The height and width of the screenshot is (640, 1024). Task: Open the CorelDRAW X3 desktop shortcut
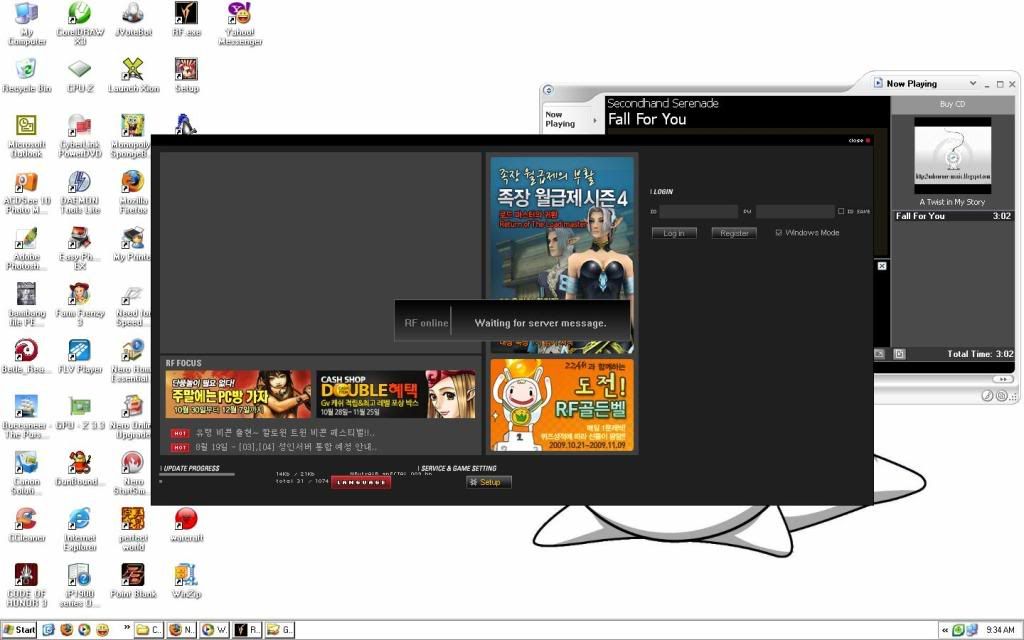80,24
